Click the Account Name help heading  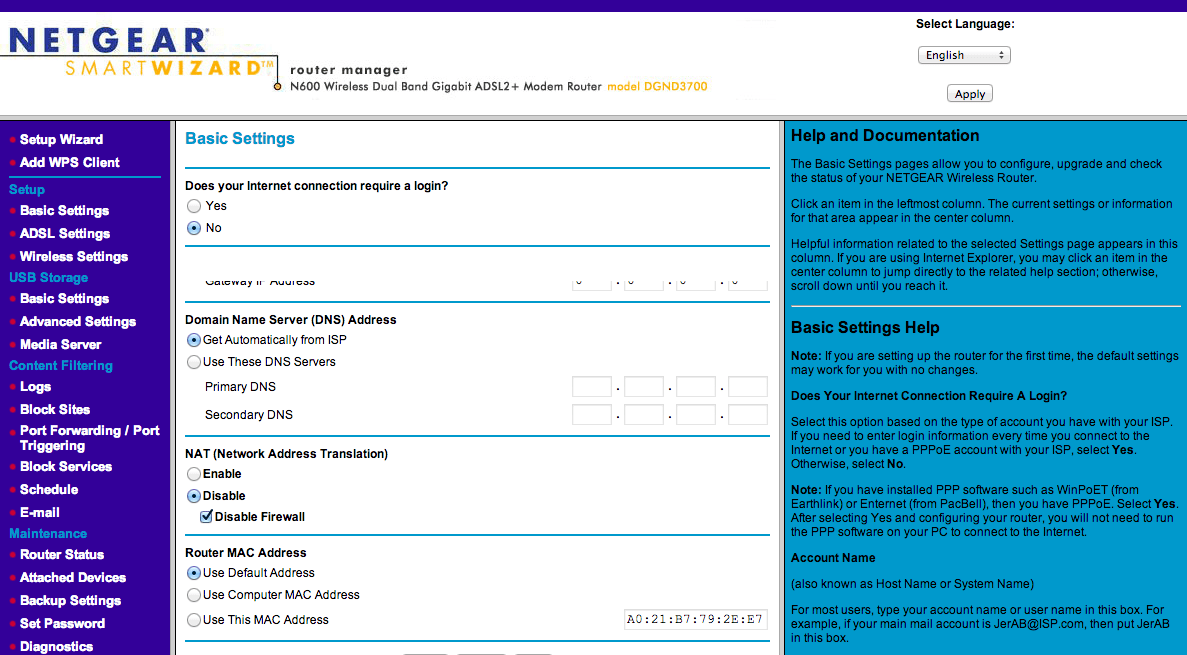tap(833, 558)
